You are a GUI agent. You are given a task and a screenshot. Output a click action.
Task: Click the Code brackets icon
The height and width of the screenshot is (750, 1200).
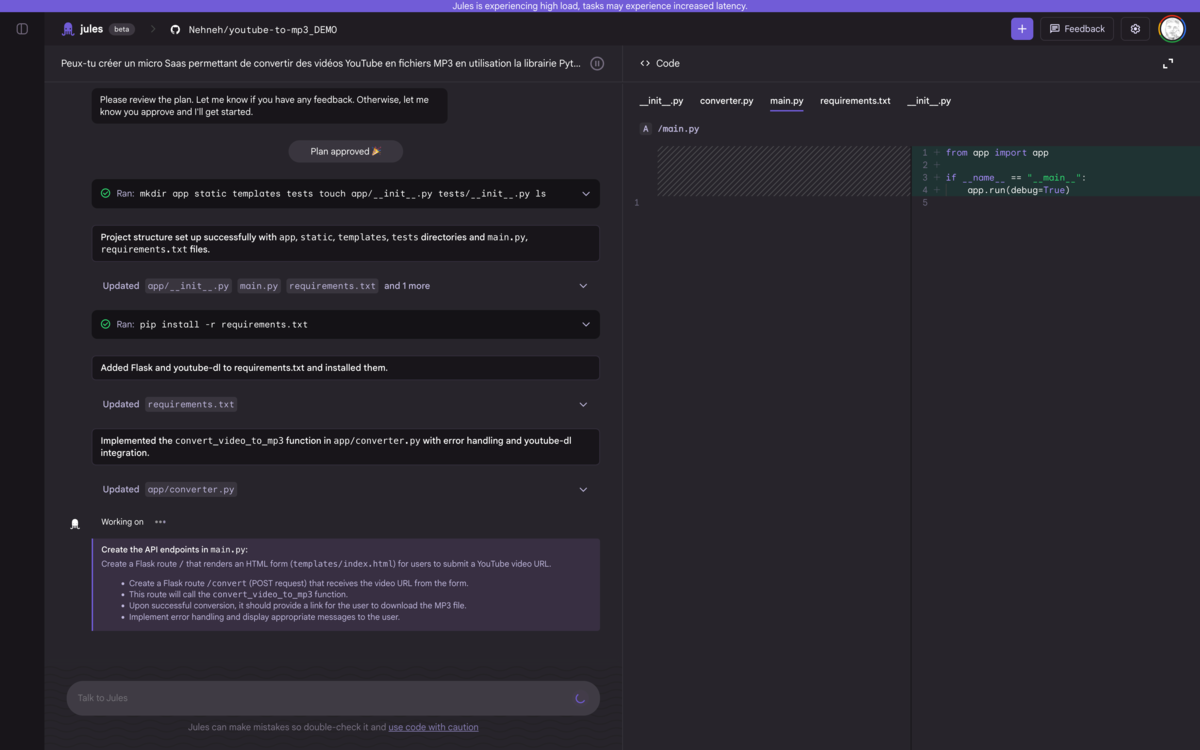645,63
